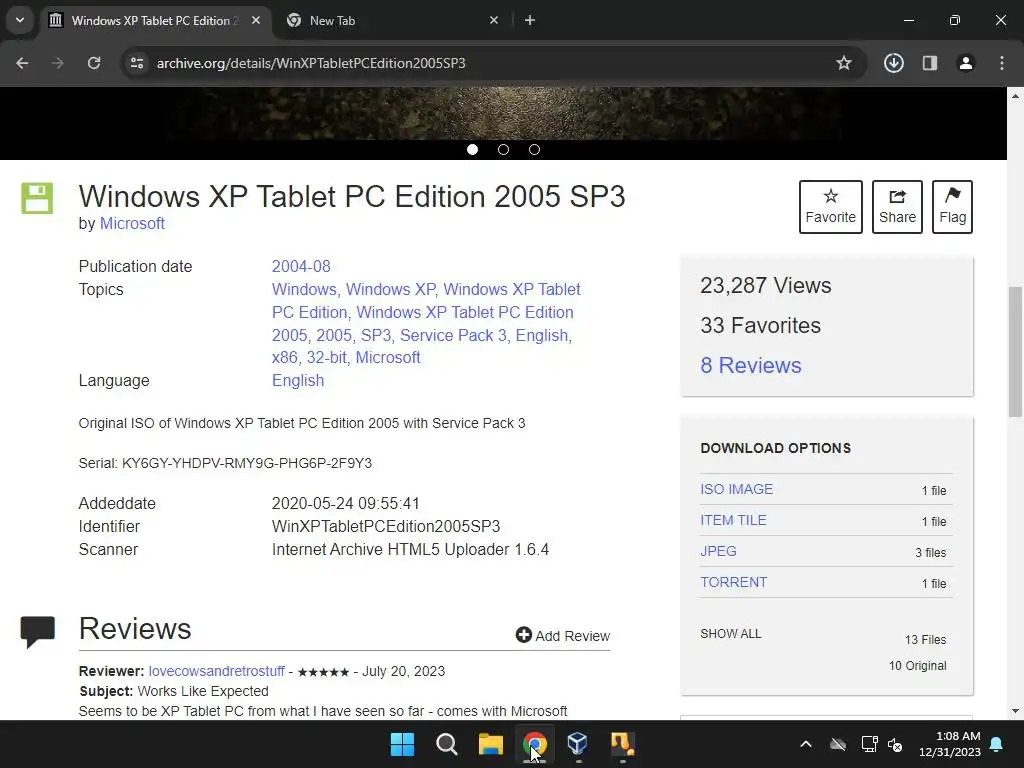
Task: Click the cloud sync tray icon
Action: (x=838, y=744)
